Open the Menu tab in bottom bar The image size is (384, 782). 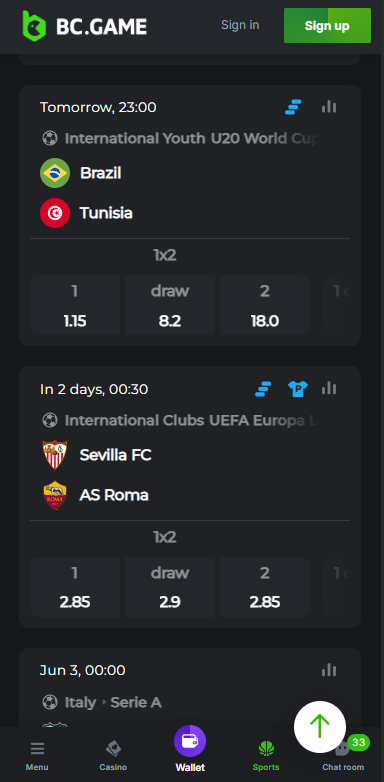coord(37,756)
